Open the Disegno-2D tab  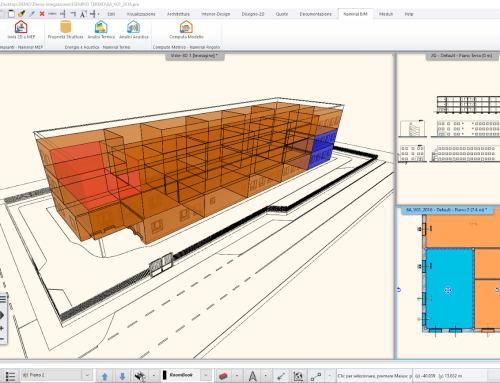[x=253, y=14]
